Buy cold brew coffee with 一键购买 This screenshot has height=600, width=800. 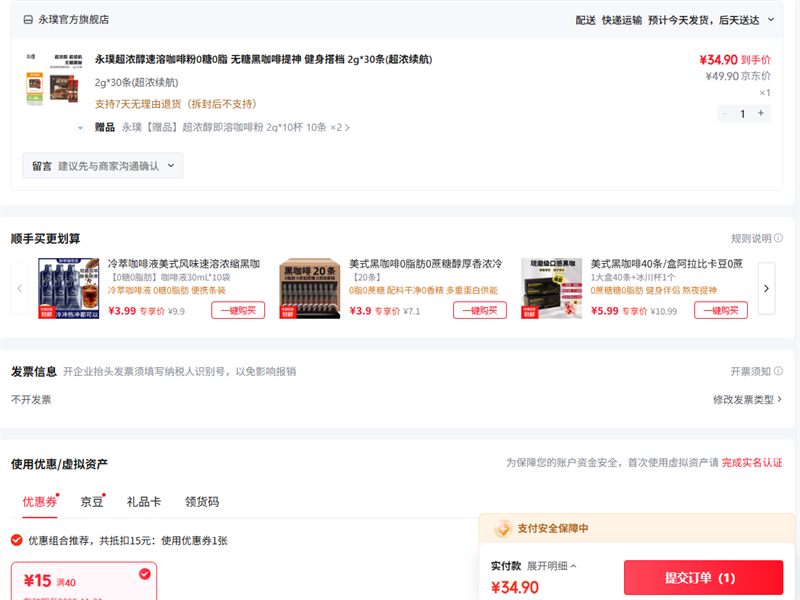click(x=238, y=310)
